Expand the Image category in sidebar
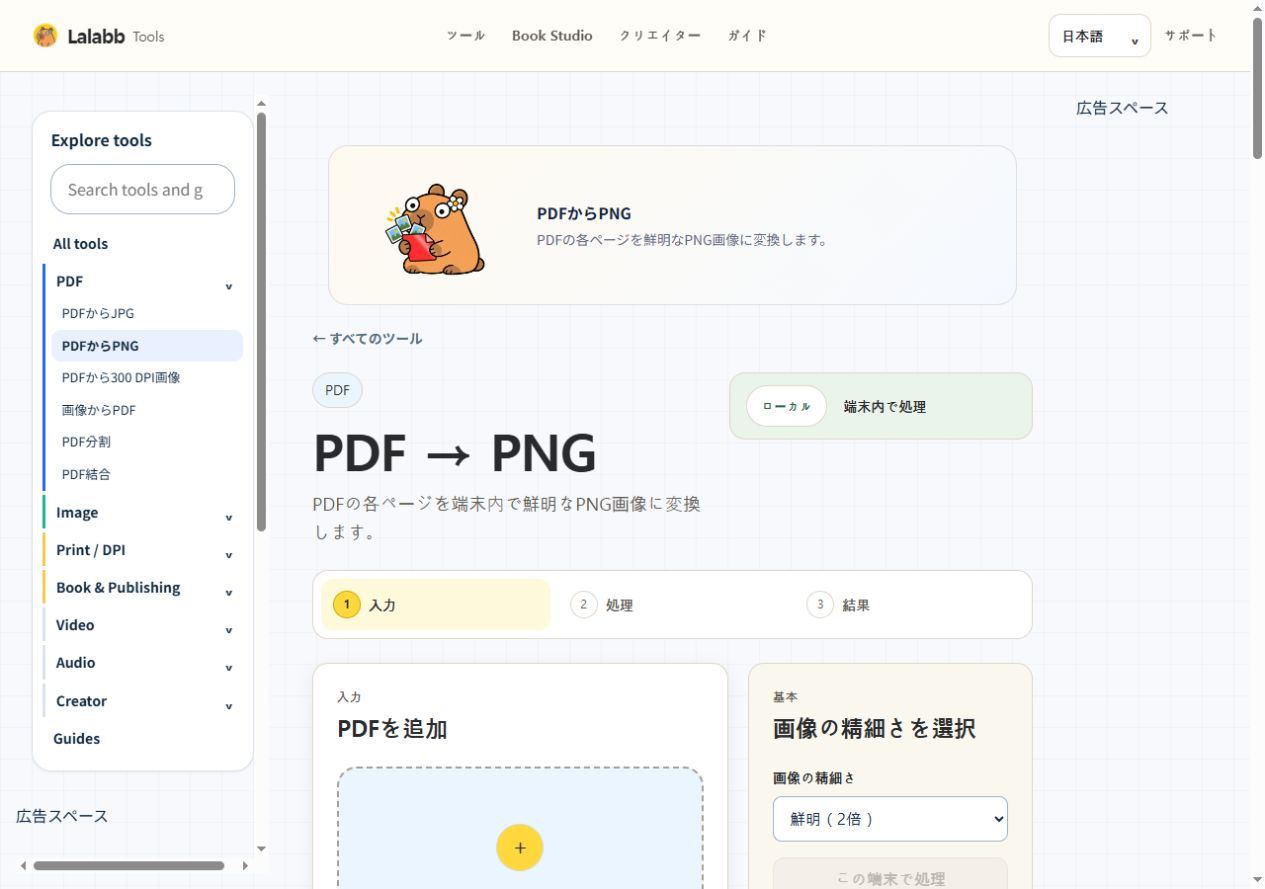The image size is (1265, 889). pos(144,513)
